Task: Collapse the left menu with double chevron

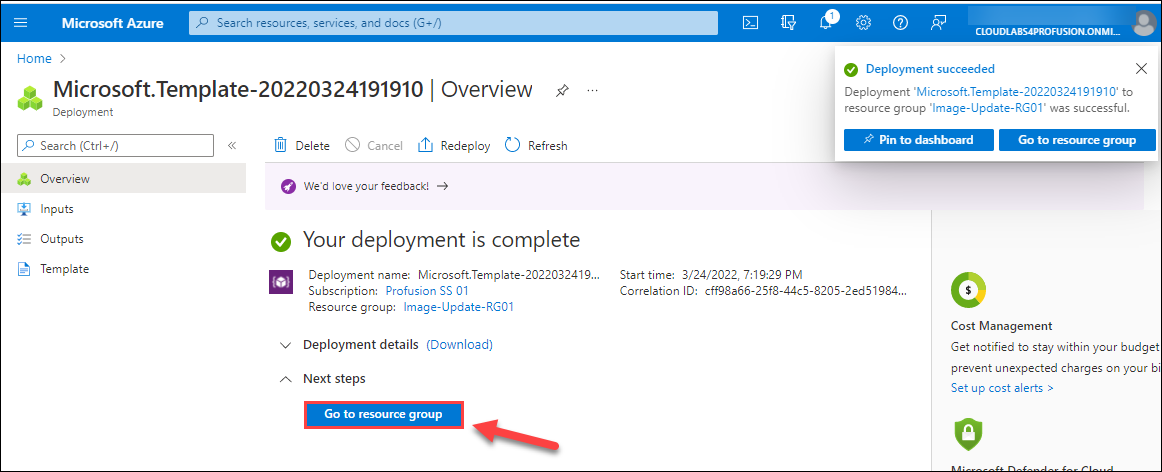Action: [x=231, y=146]
